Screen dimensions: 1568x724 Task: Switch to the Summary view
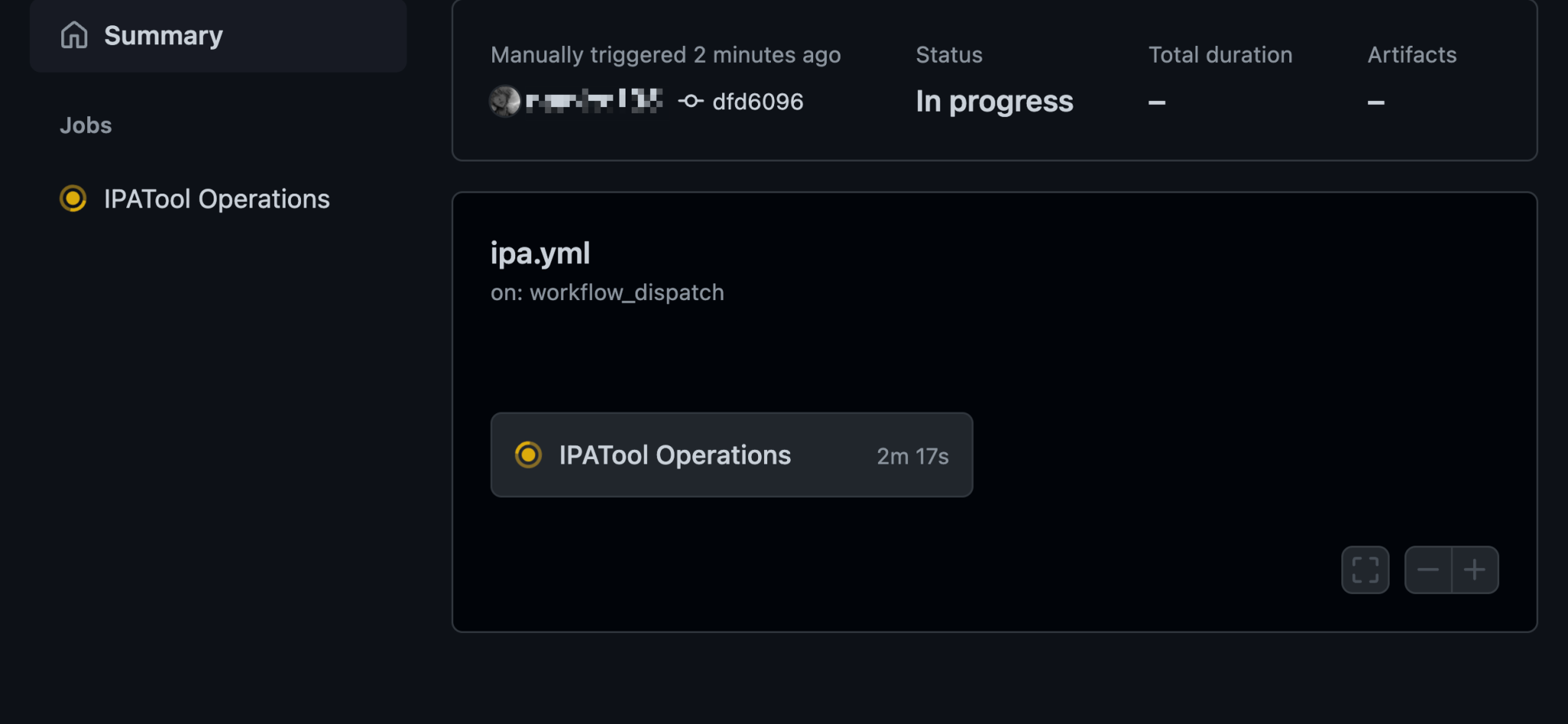(163, 34)
